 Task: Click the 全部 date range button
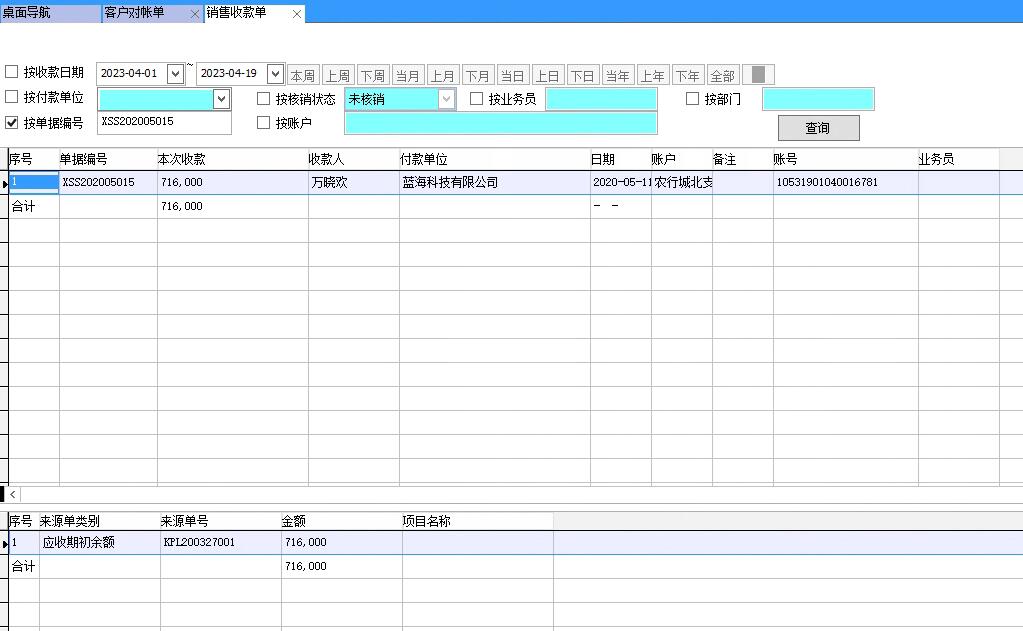point(722,73)
